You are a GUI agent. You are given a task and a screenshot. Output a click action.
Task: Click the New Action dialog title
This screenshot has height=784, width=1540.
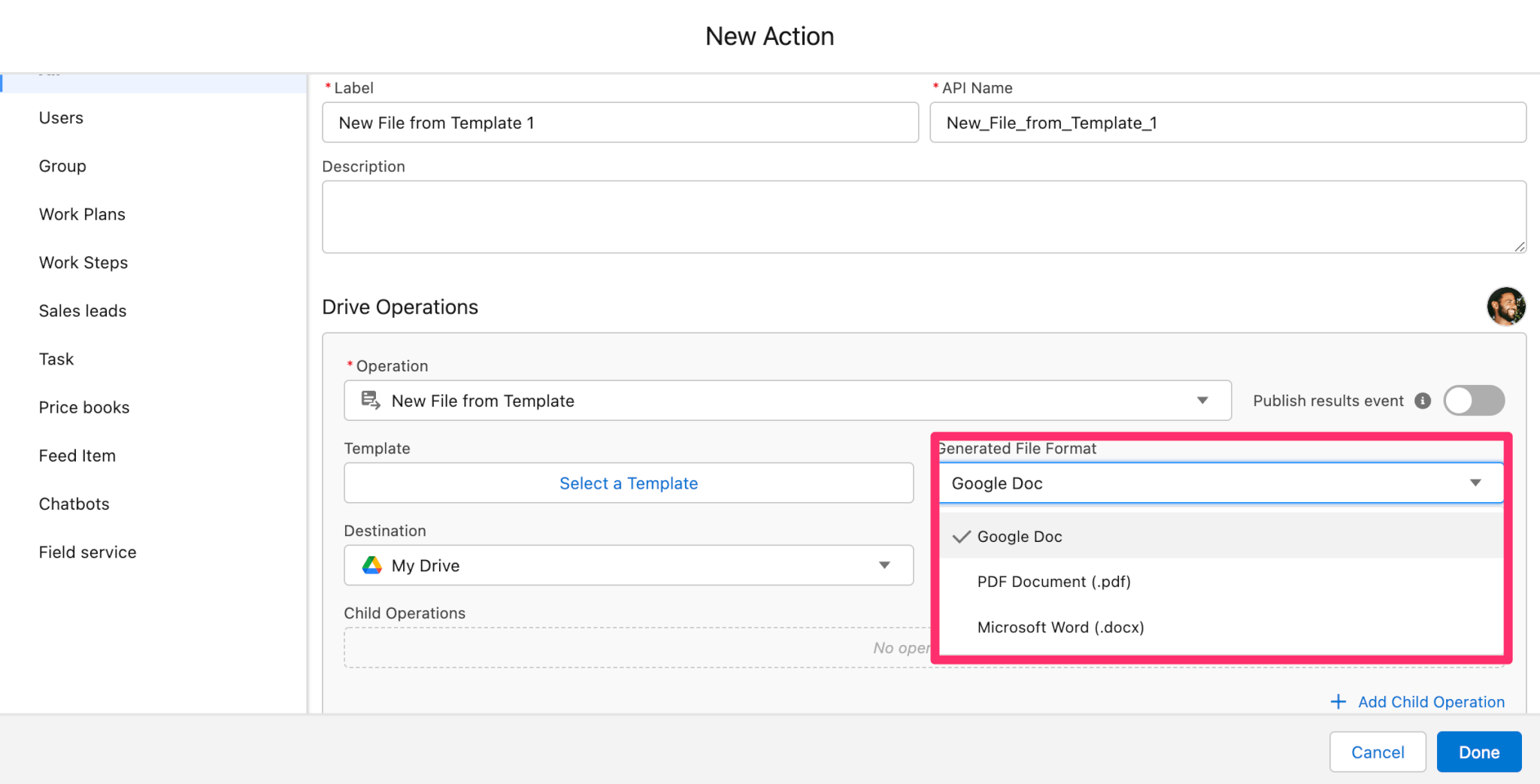pos(769,36)
